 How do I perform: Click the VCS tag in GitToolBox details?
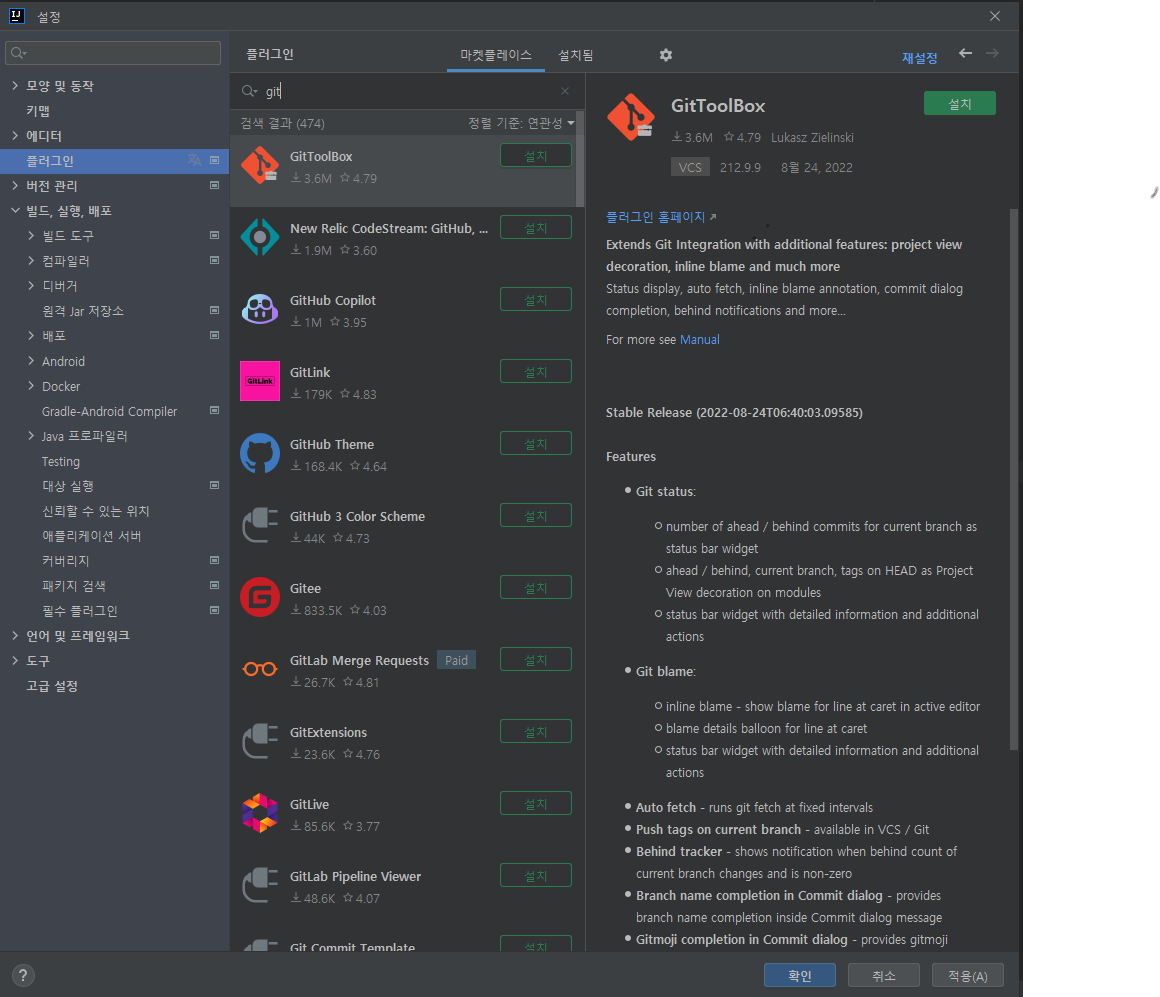point(690,167)
